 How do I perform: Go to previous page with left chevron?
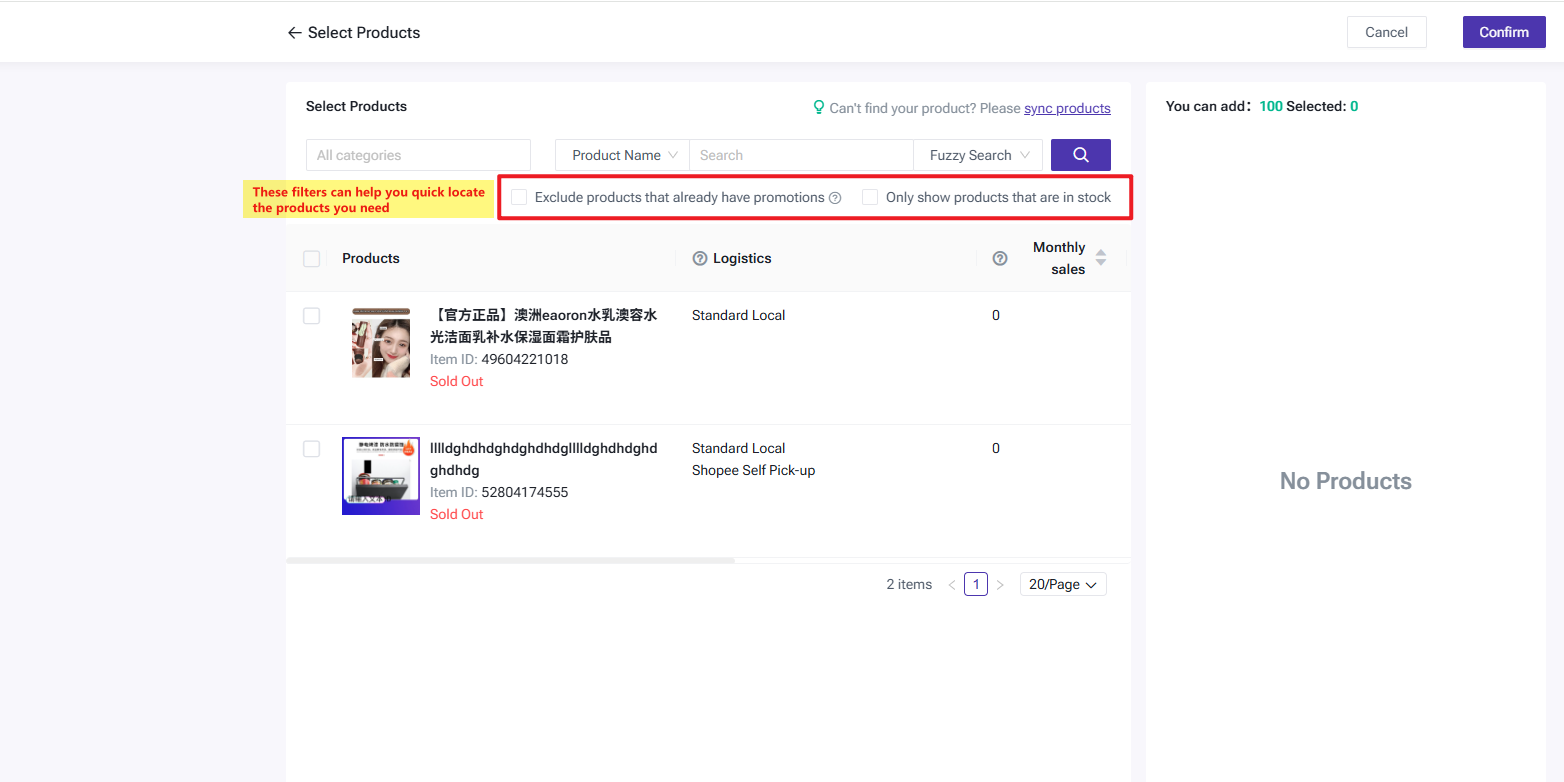tap(952, 585)
